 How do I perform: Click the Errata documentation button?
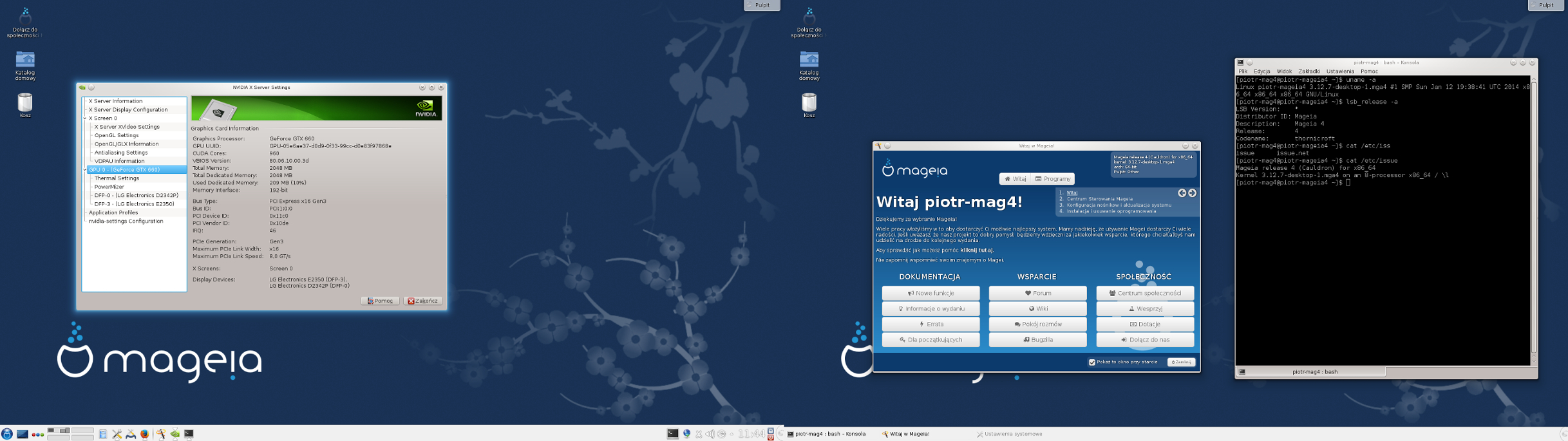[930, 324]
